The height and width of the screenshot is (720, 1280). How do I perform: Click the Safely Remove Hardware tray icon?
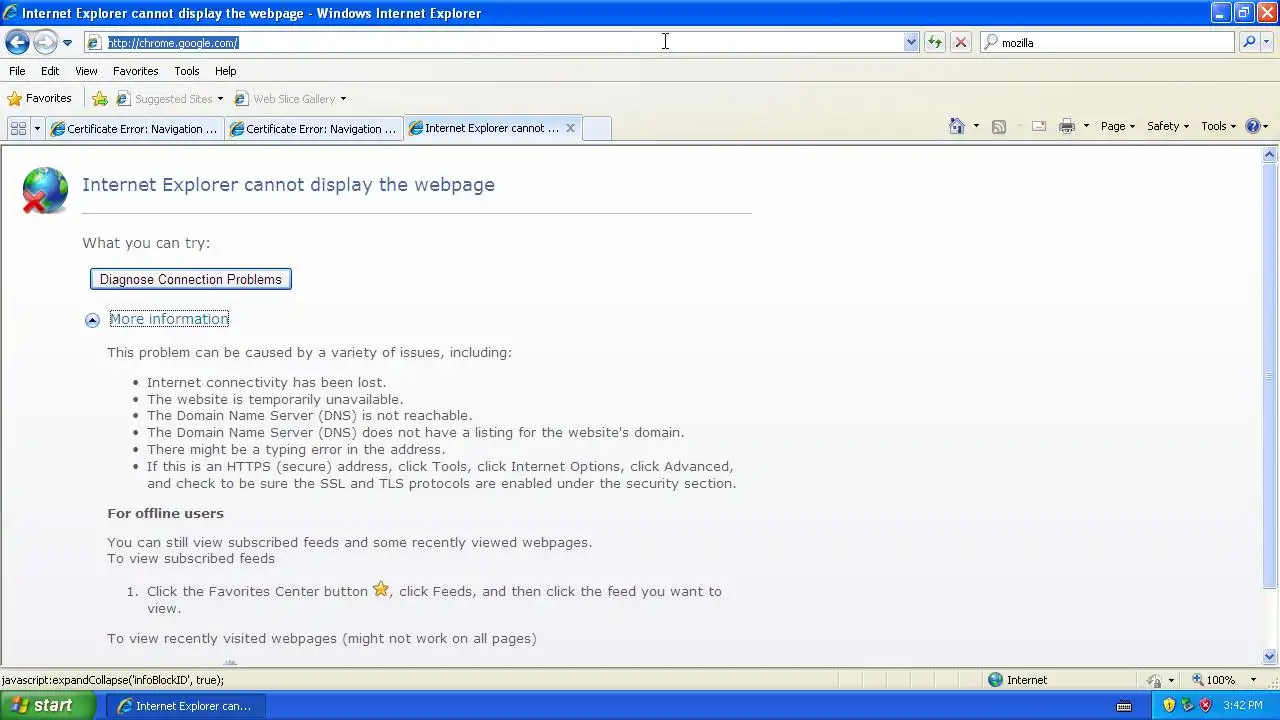pyautogui.click(x=1187, y=705)
